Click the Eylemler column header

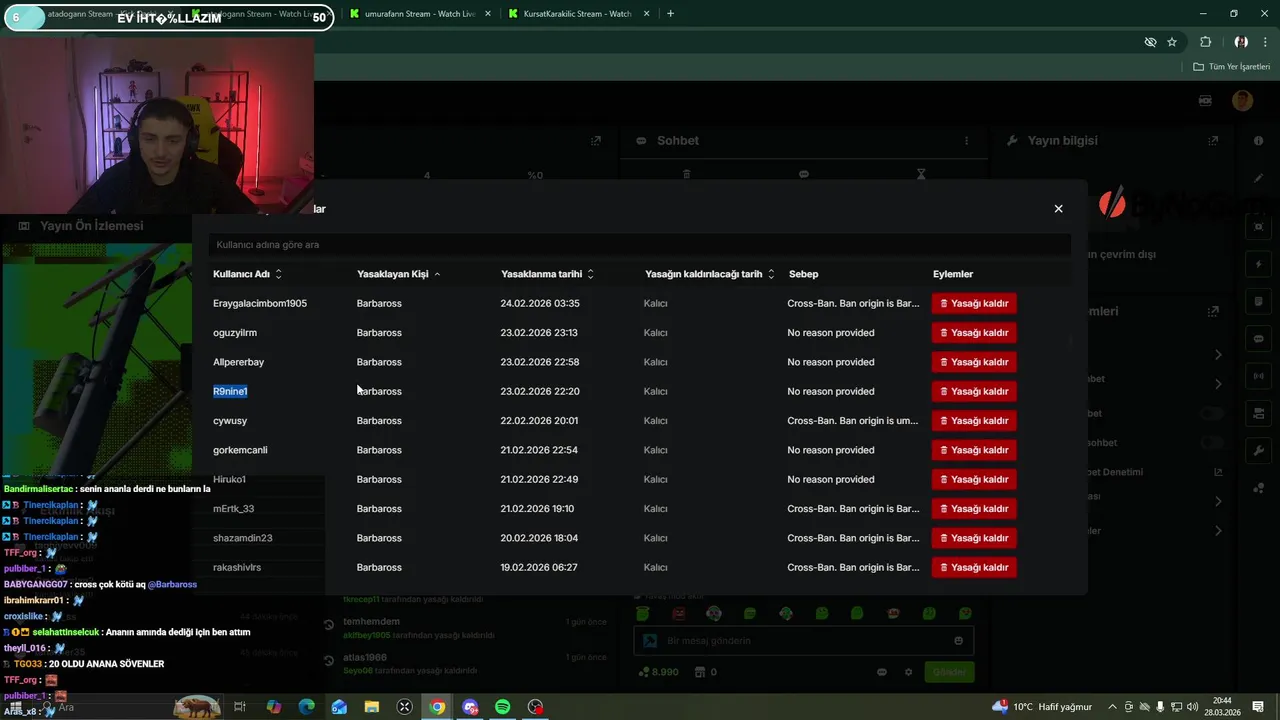[x=953, y=274]
